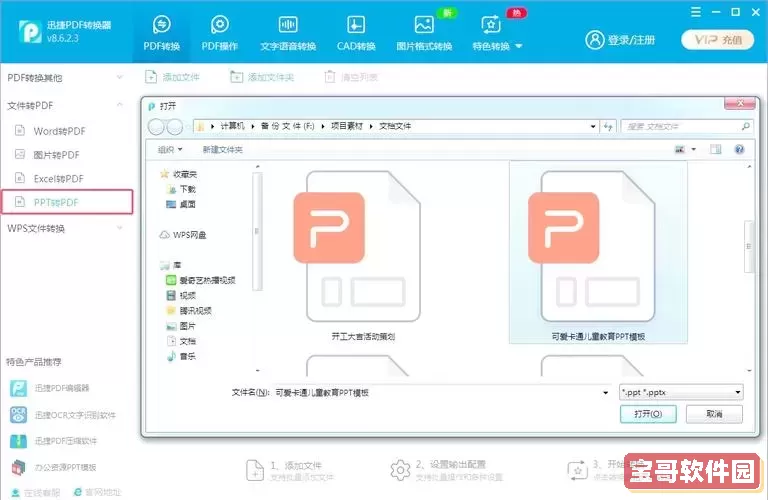This screenshot has width=768, height=500.
Task: Toggle the preview pane icon
Action: coord(716,149)
